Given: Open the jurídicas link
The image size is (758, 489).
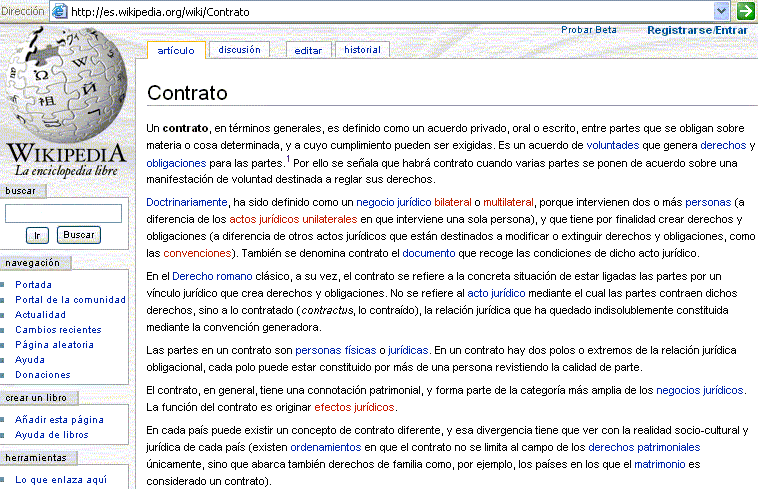Looking at the screenshot, I should click(408, 350).
